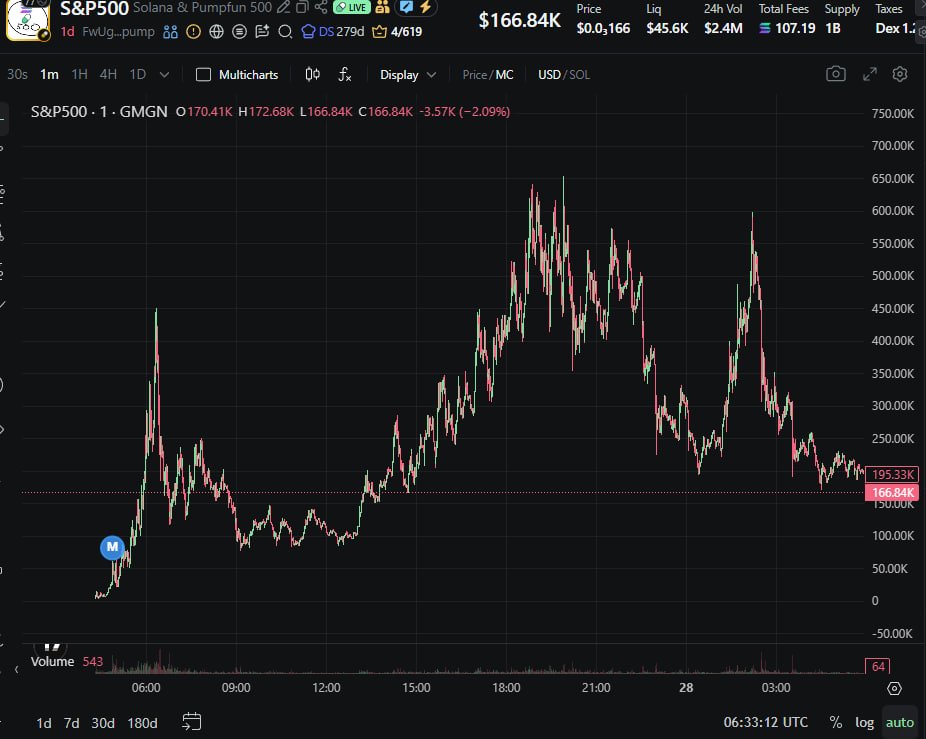
Task: Open the note with sparkle icon
Action: click(x=262, y=31)
